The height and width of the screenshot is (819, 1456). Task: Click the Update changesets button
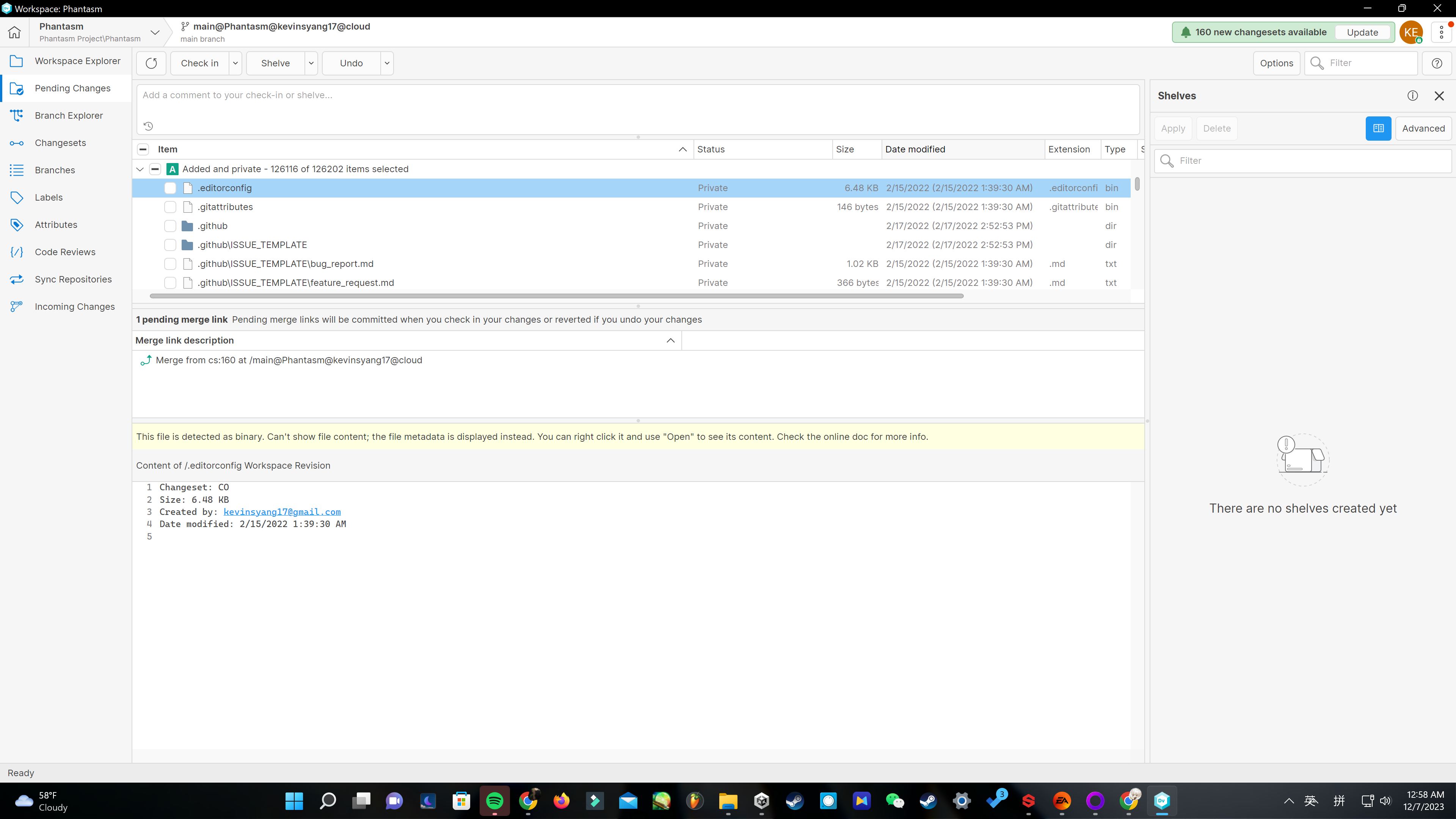1362,32
